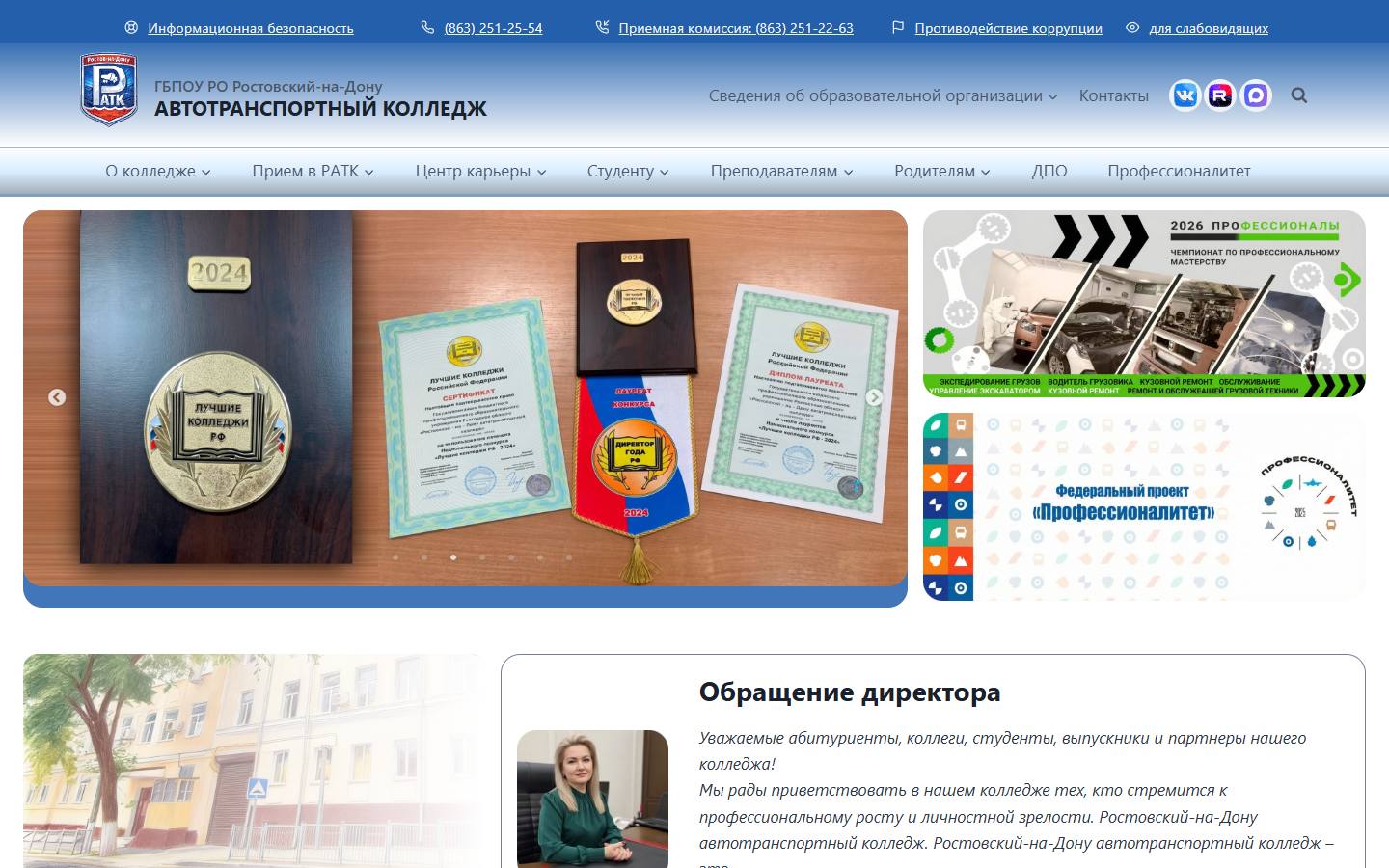Switch to the для слабовидящих version link
Screen dimensions: 1389x868
[x=1209, y=28]
